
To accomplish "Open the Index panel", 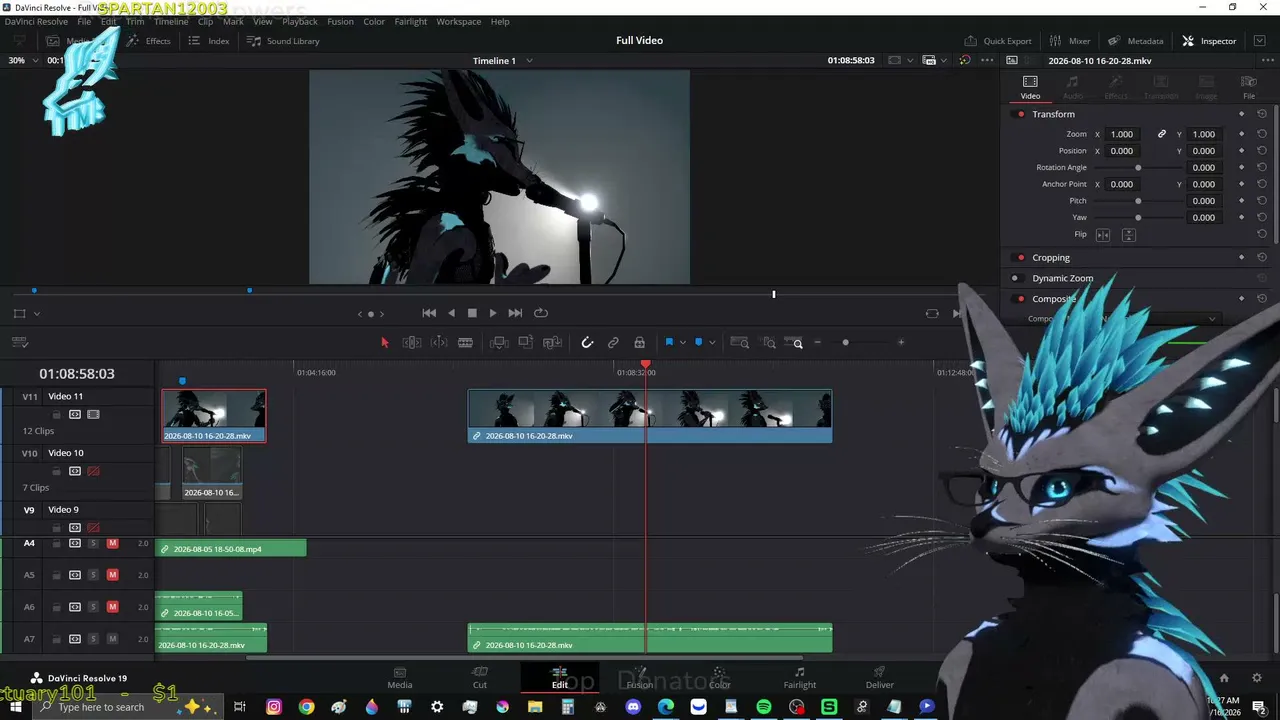I will point(210,41).
